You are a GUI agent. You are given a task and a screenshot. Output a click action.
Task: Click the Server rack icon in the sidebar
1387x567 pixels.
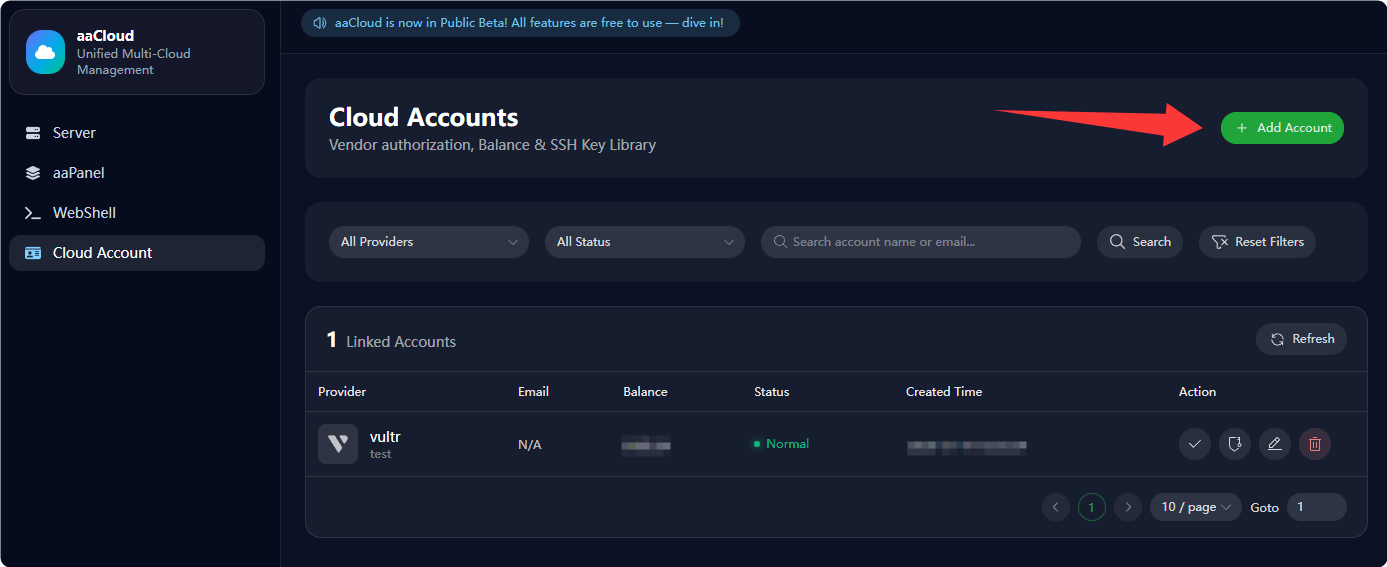coord(33,133)
